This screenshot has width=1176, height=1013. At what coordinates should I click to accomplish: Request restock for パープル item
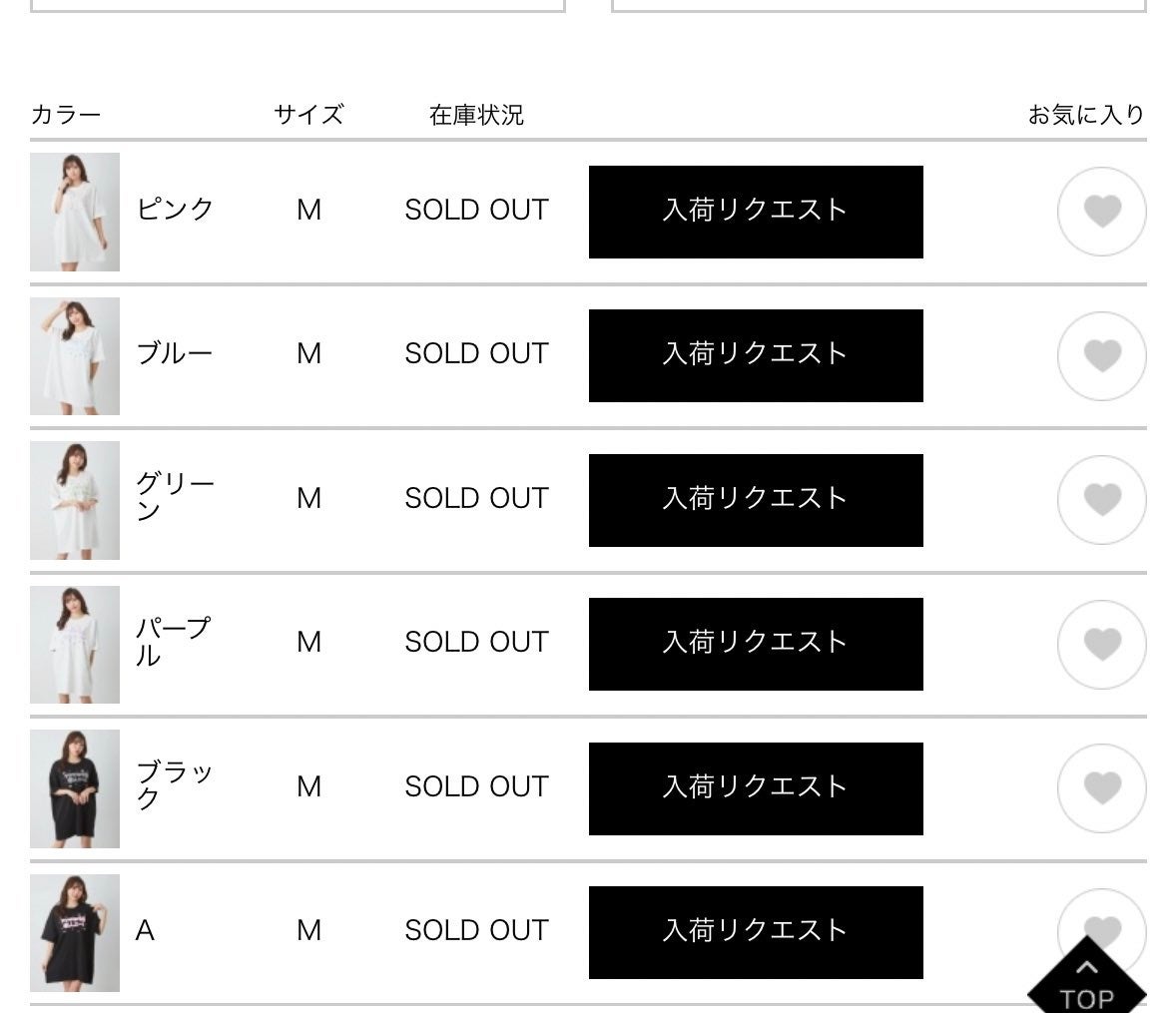click(756, 644)
